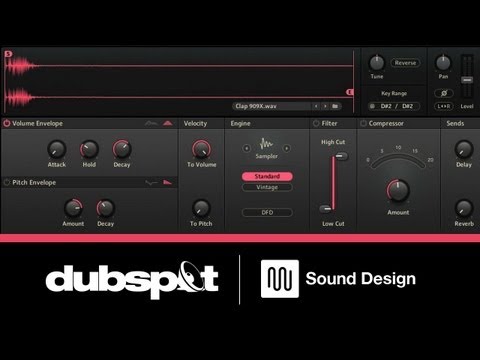
Task: Open the sample folder browser icon
Action: click(x=335, y=106)
